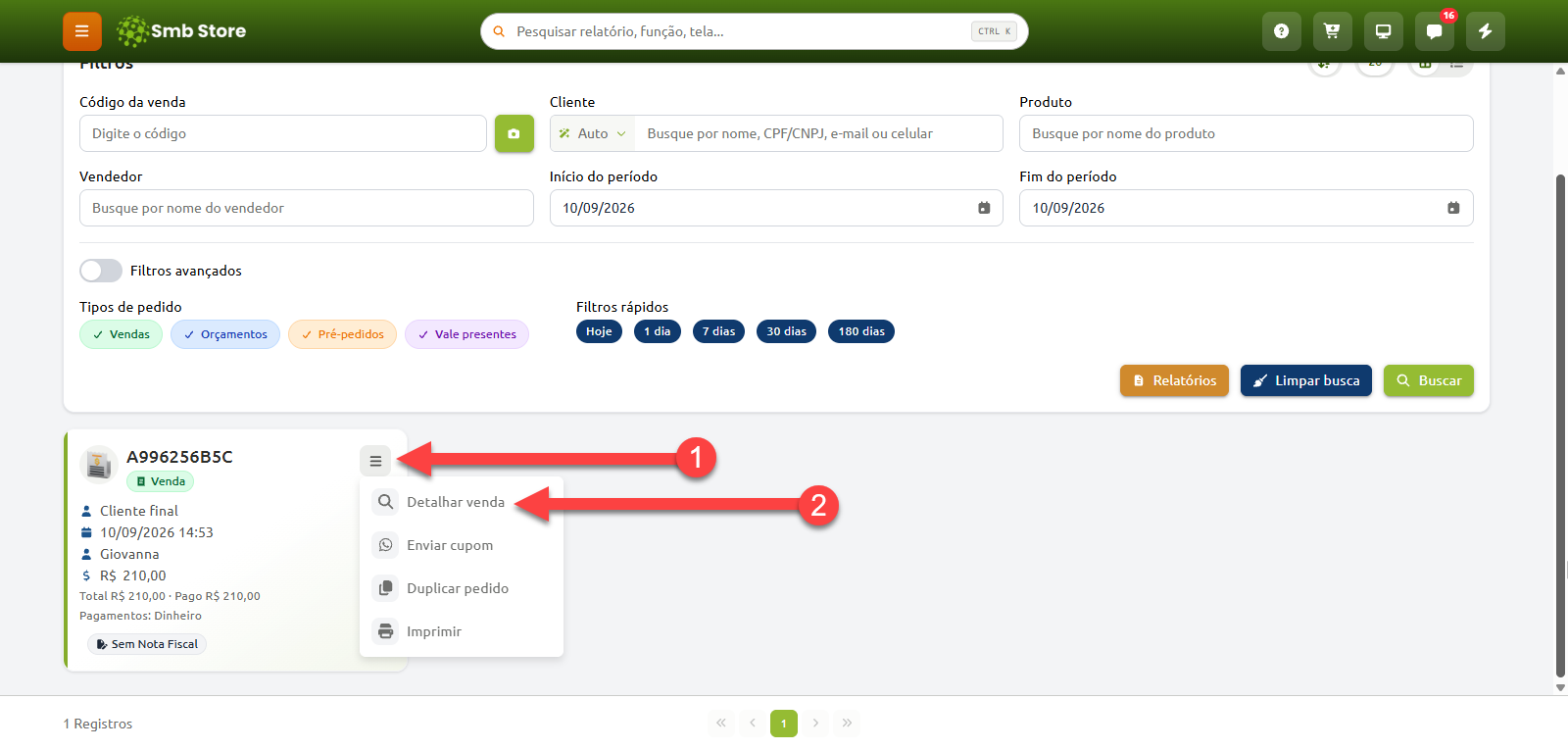Image resolution: width=1568 pixels, height=750 pixels.
Task: Click the lightning bolt quick actions icon
Action: point(1485,31)
